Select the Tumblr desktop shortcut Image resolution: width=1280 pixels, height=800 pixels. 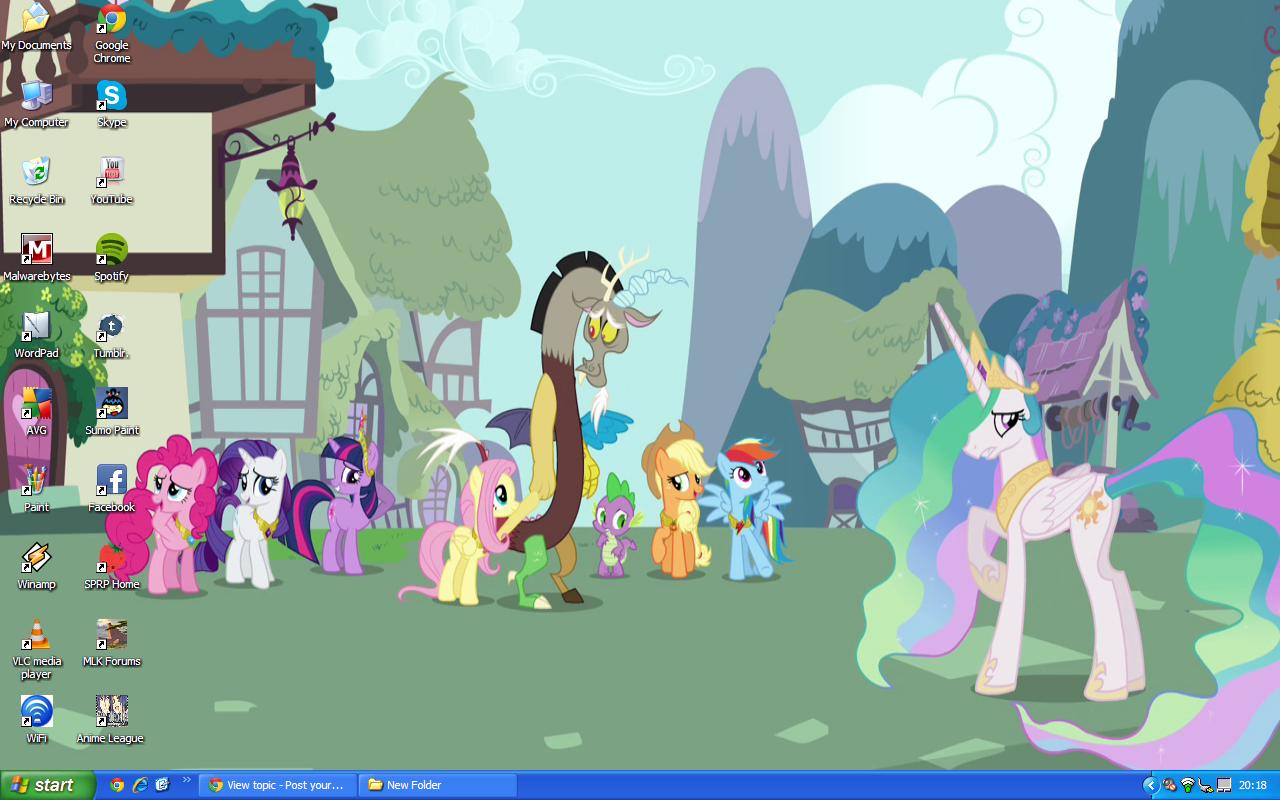pos(111,327)
